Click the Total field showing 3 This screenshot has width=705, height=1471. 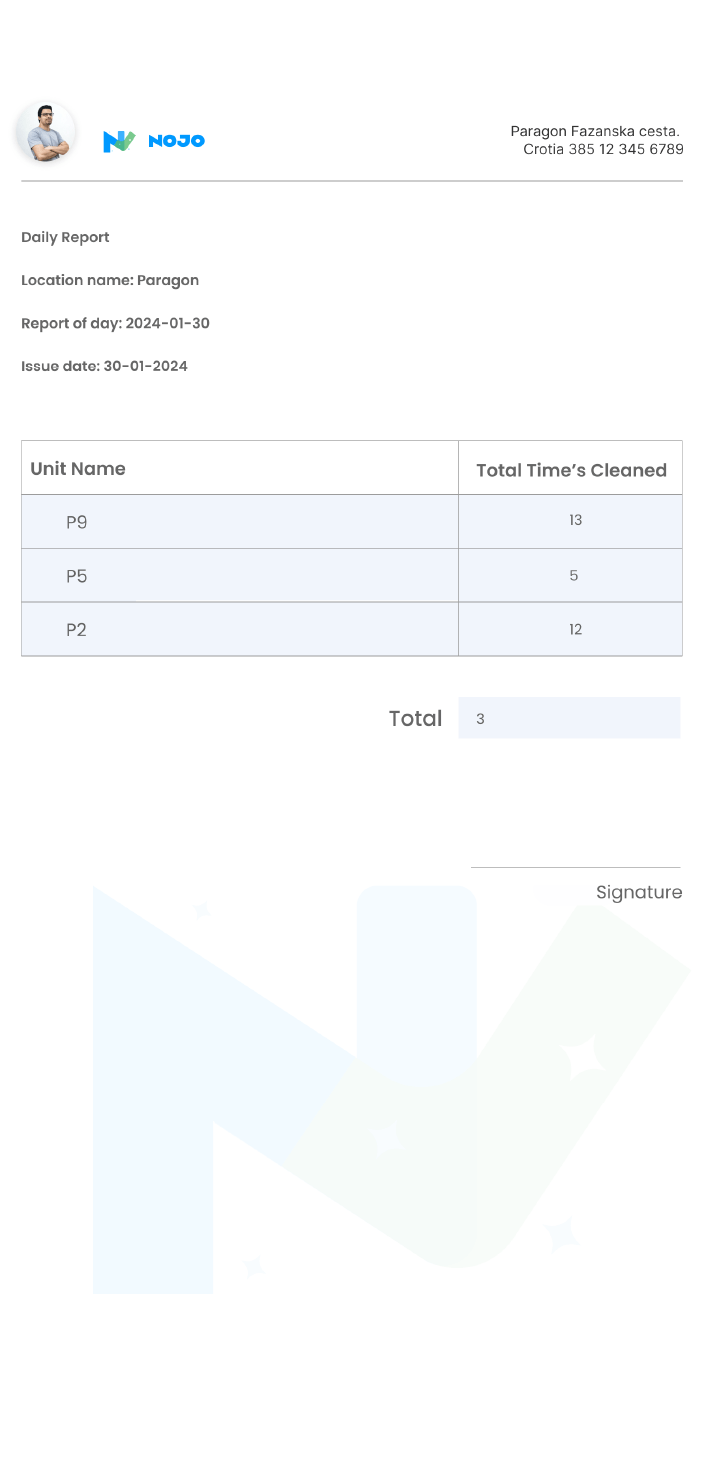point(569,718)
